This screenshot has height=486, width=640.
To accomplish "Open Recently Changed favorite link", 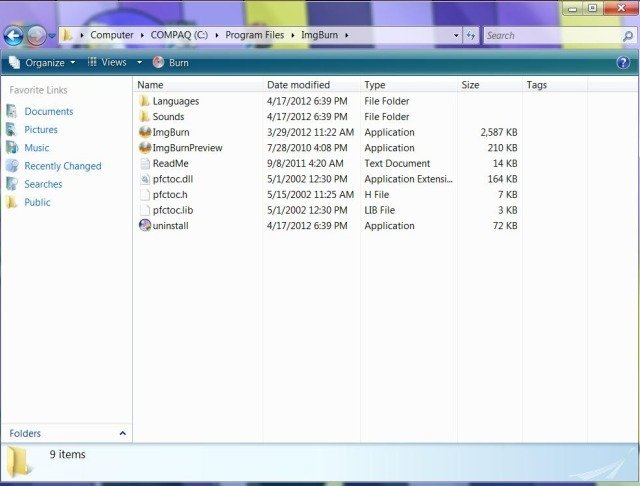I will 63,166.
